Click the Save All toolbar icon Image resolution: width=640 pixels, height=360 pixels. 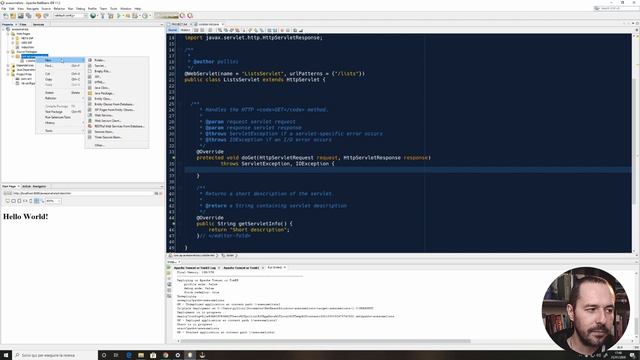tap(29, 16)
